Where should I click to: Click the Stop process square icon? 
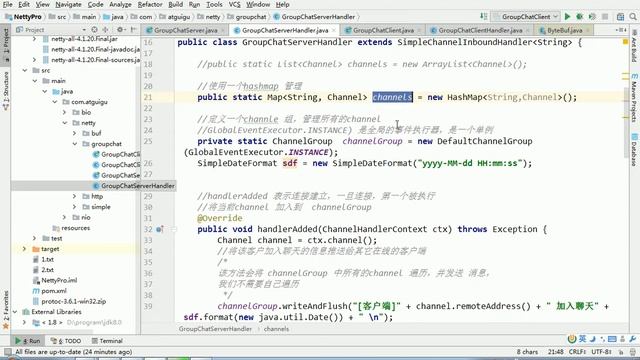tap(605, 17)
